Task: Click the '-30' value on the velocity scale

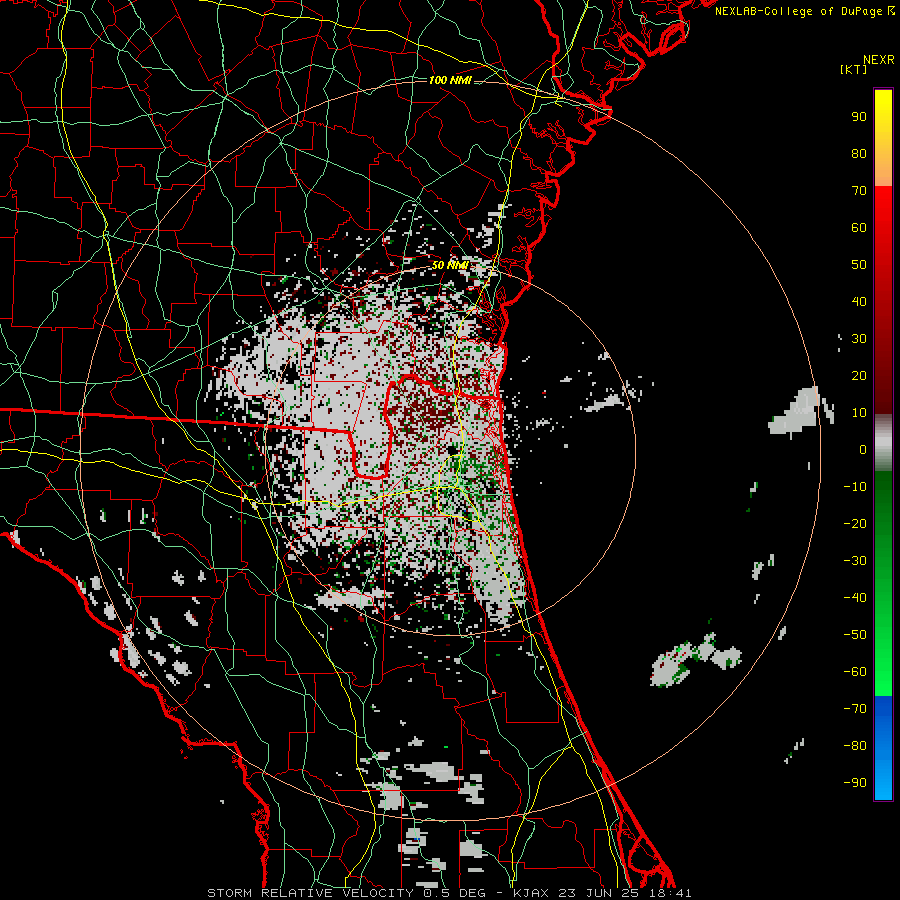Action: coord(855,561)
